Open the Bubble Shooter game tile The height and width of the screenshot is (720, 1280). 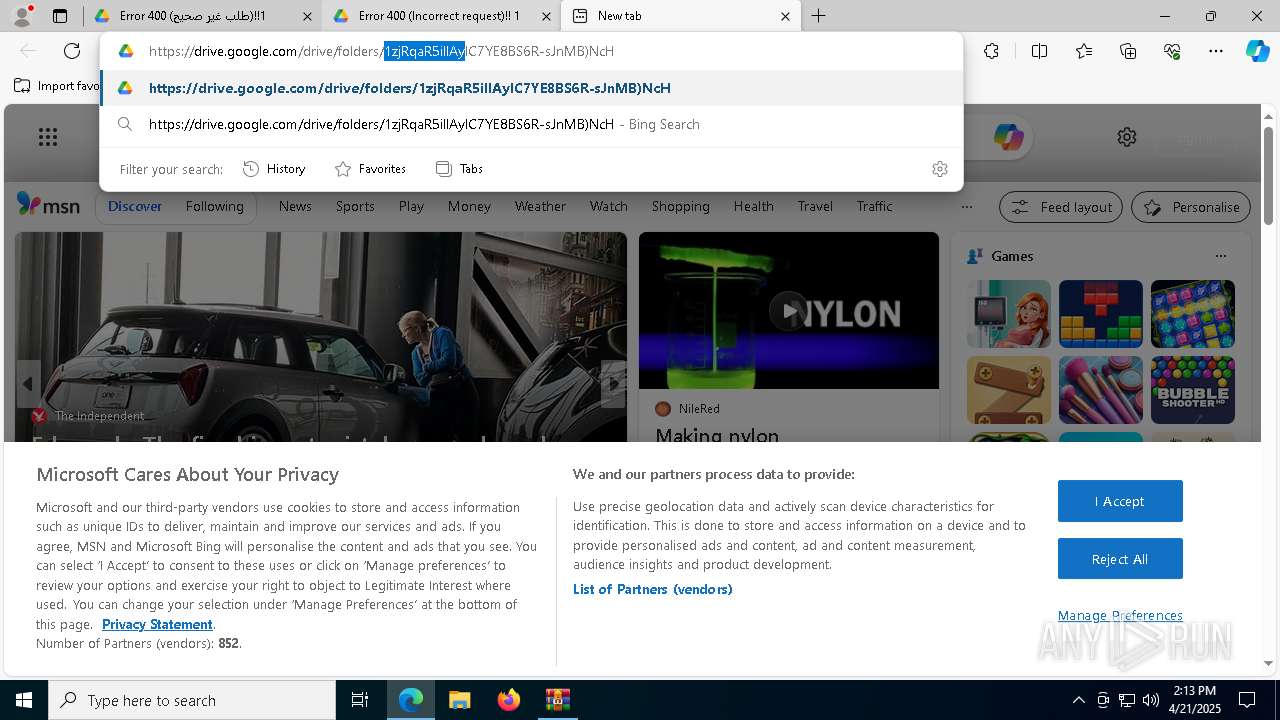click(x=1192, y=390)
